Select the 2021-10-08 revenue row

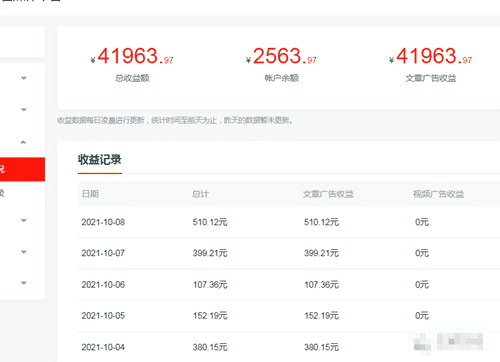click(x=289, y=222)
